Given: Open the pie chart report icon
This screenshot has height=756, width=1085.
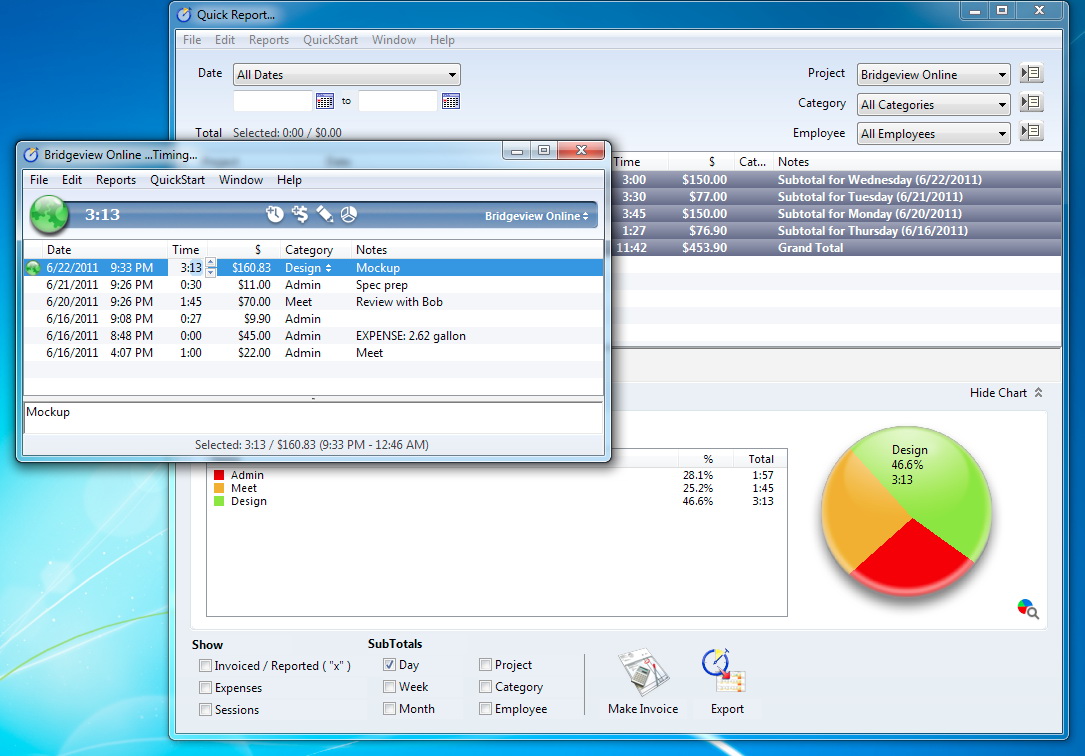Looking at the screenshot, I should (349, 215).
